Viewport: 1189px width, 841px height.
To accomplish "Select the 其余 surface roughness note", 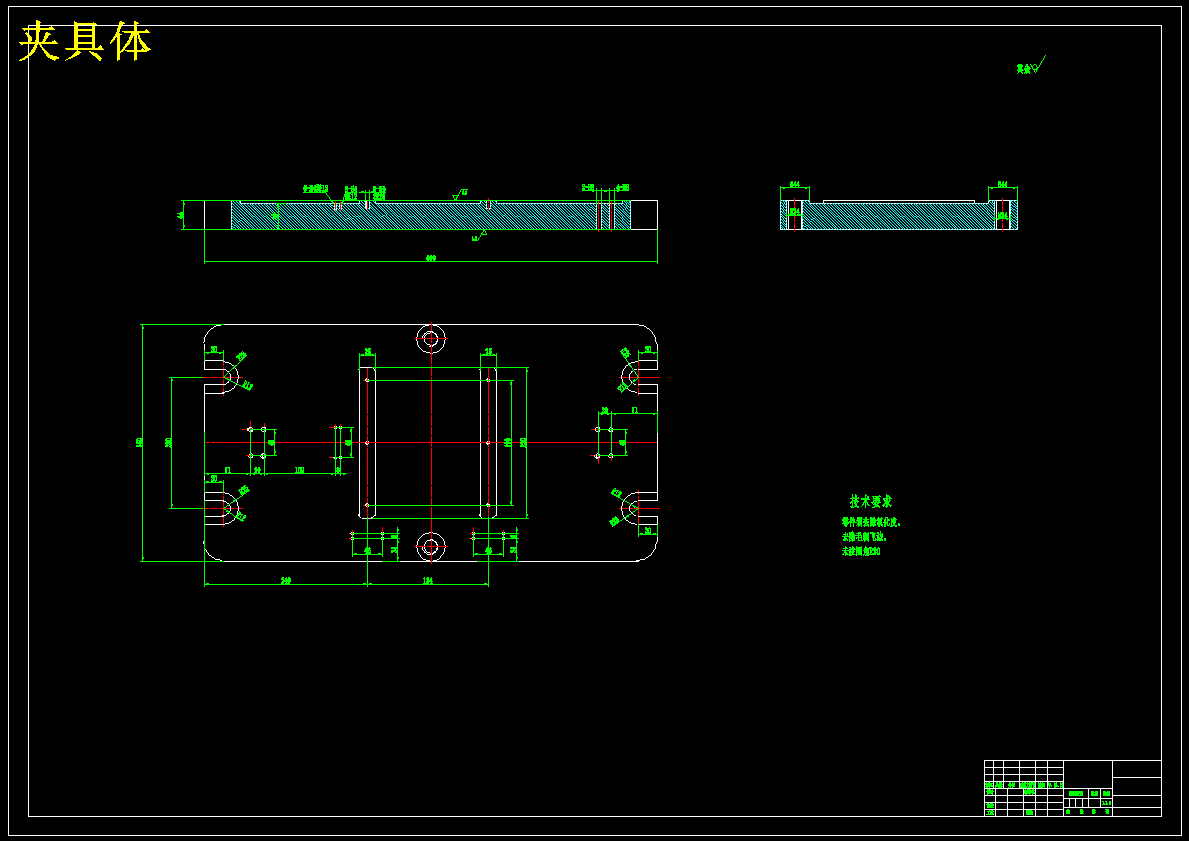I will (x=1031, y=66).
